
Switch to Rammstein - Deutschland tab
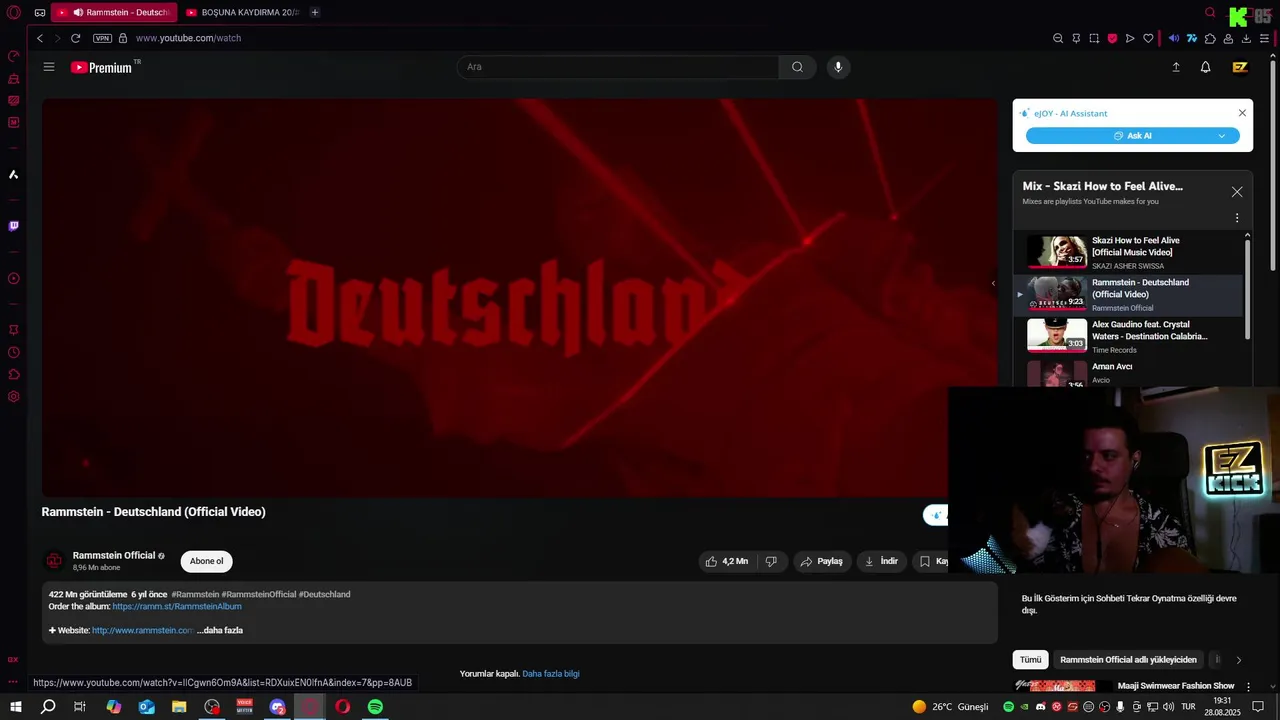(x=114, y=13)
